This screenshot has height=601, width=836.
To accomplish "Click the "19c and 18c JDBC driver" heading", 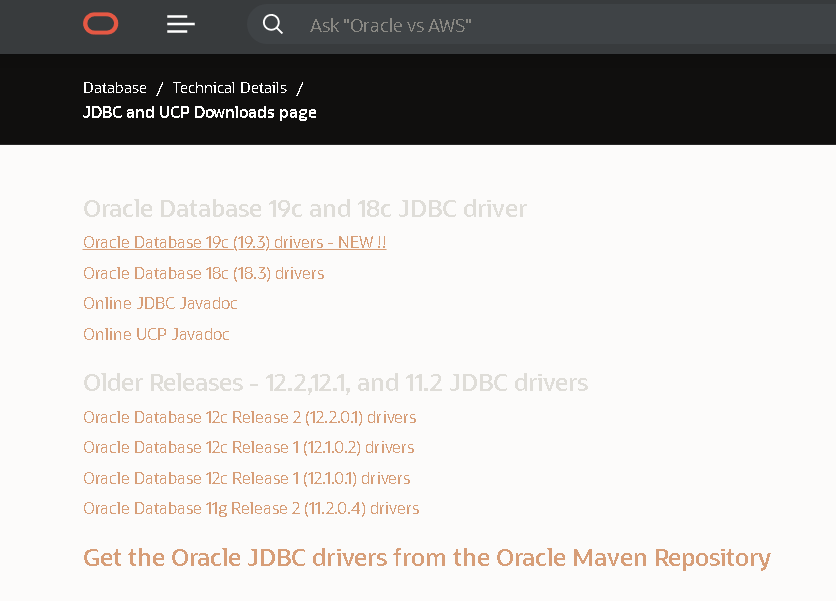I will [x=304, y=209].
